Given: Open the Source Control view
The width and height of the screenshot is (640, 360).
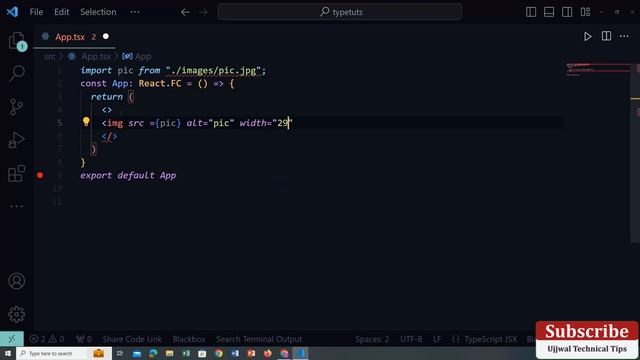Looking at the screenshot, I should [17, 107].
